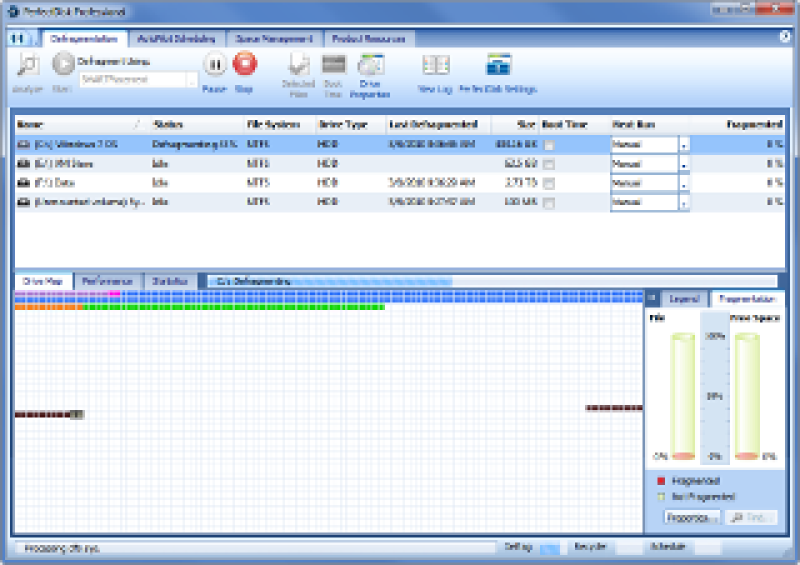Switch to the Legend tab
The height and width of the screenshot is (565, 800).
pyautogui.click(x=684, y=299)
